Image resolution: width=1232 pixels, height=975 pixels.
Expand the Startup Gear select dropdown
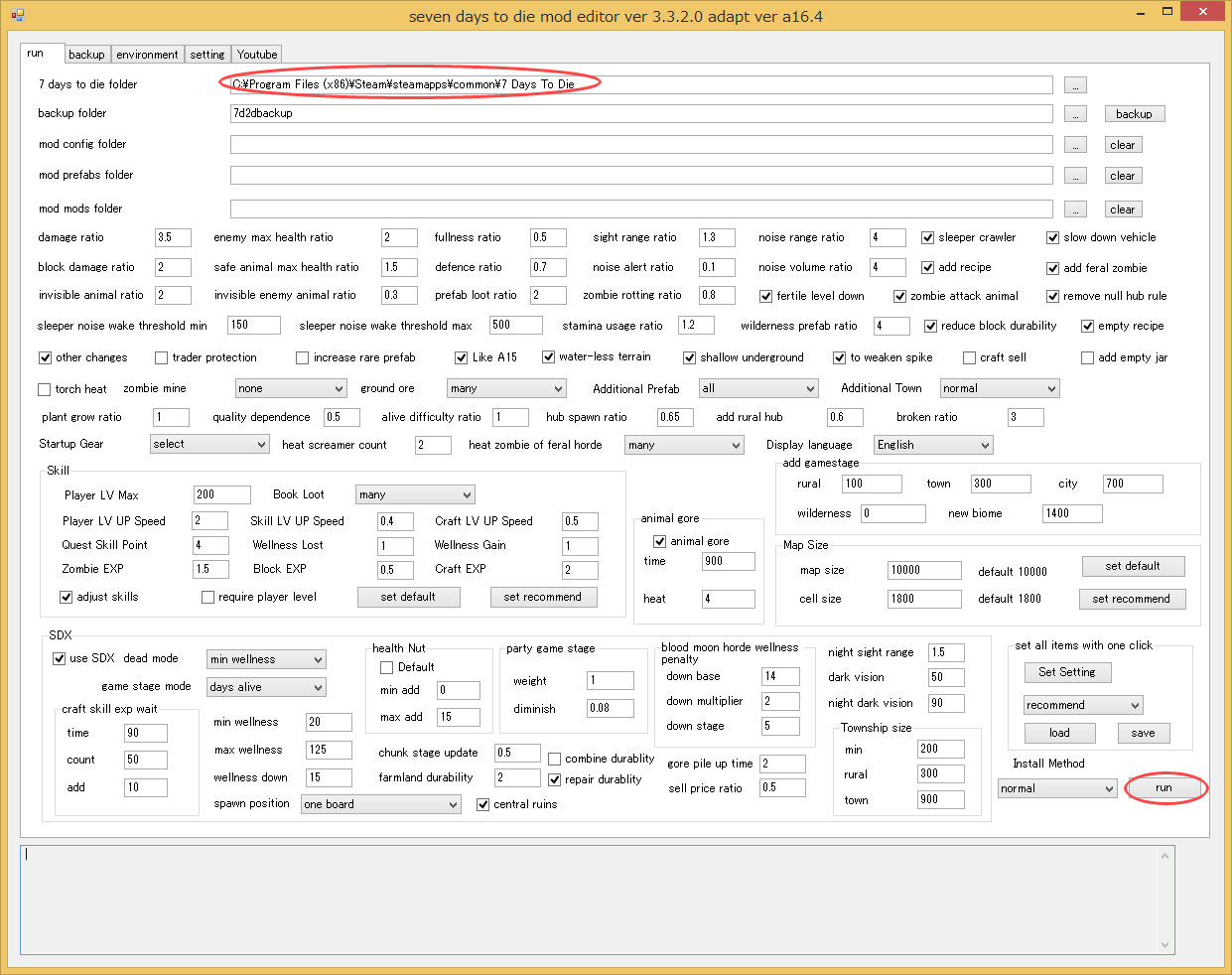pyautogui.click(x=209, y=444)
